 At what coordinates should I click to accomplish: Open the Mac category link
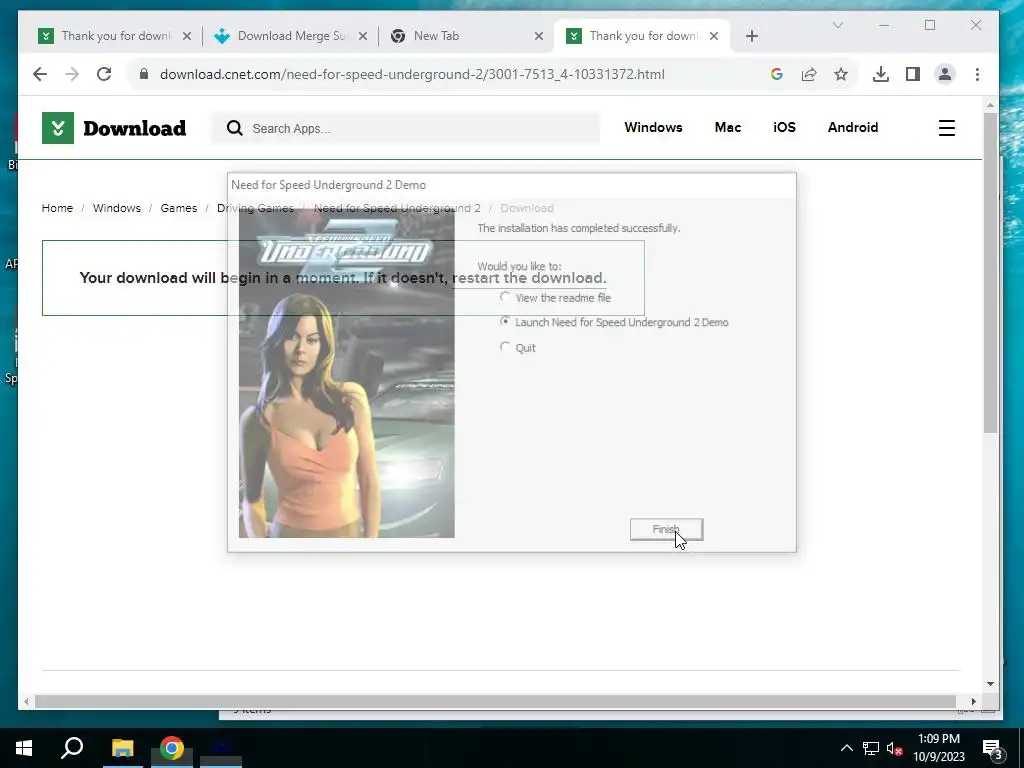pyautogui.click(x=728, y=127)
